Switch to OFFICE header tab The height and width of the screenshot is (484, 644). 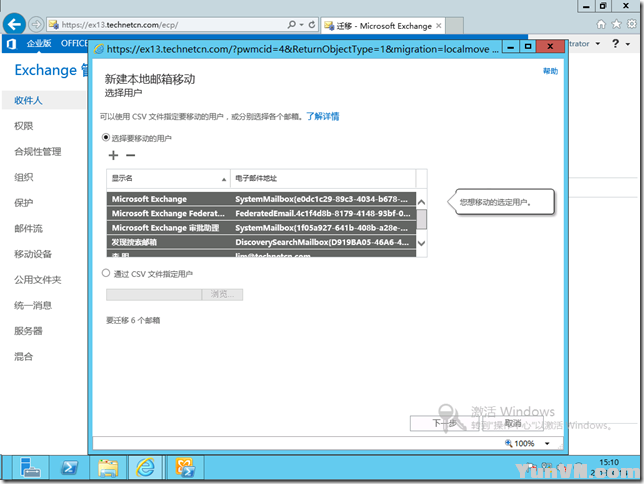(x=74, y=43)
